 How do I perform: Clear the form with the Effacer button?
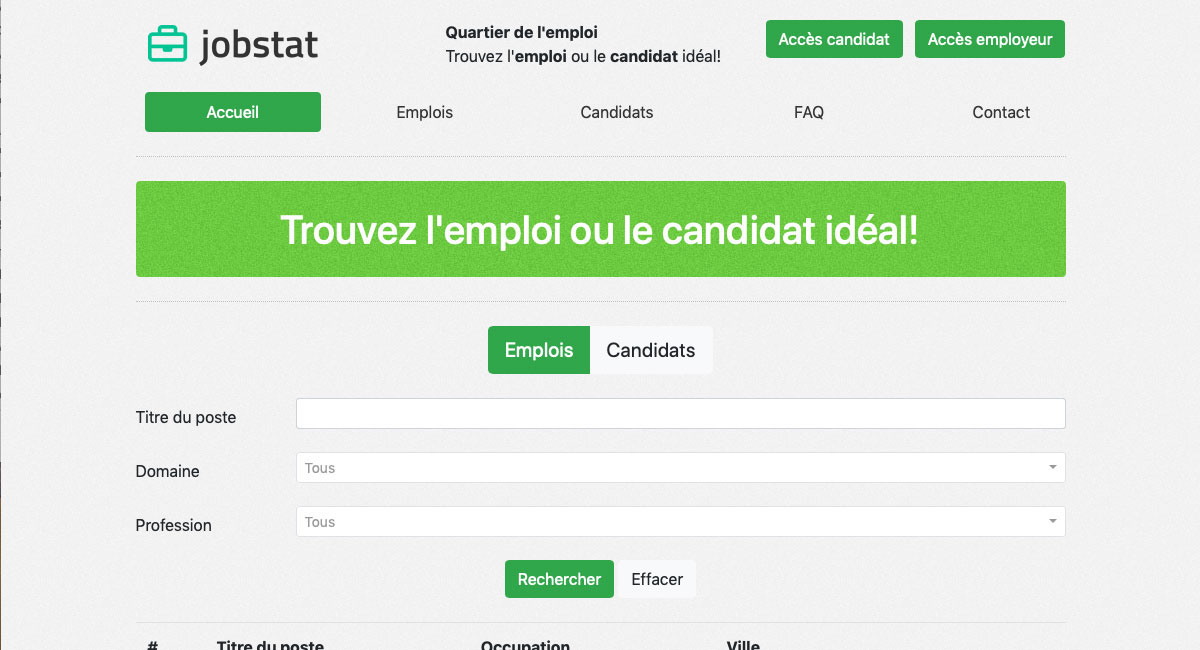656,579
